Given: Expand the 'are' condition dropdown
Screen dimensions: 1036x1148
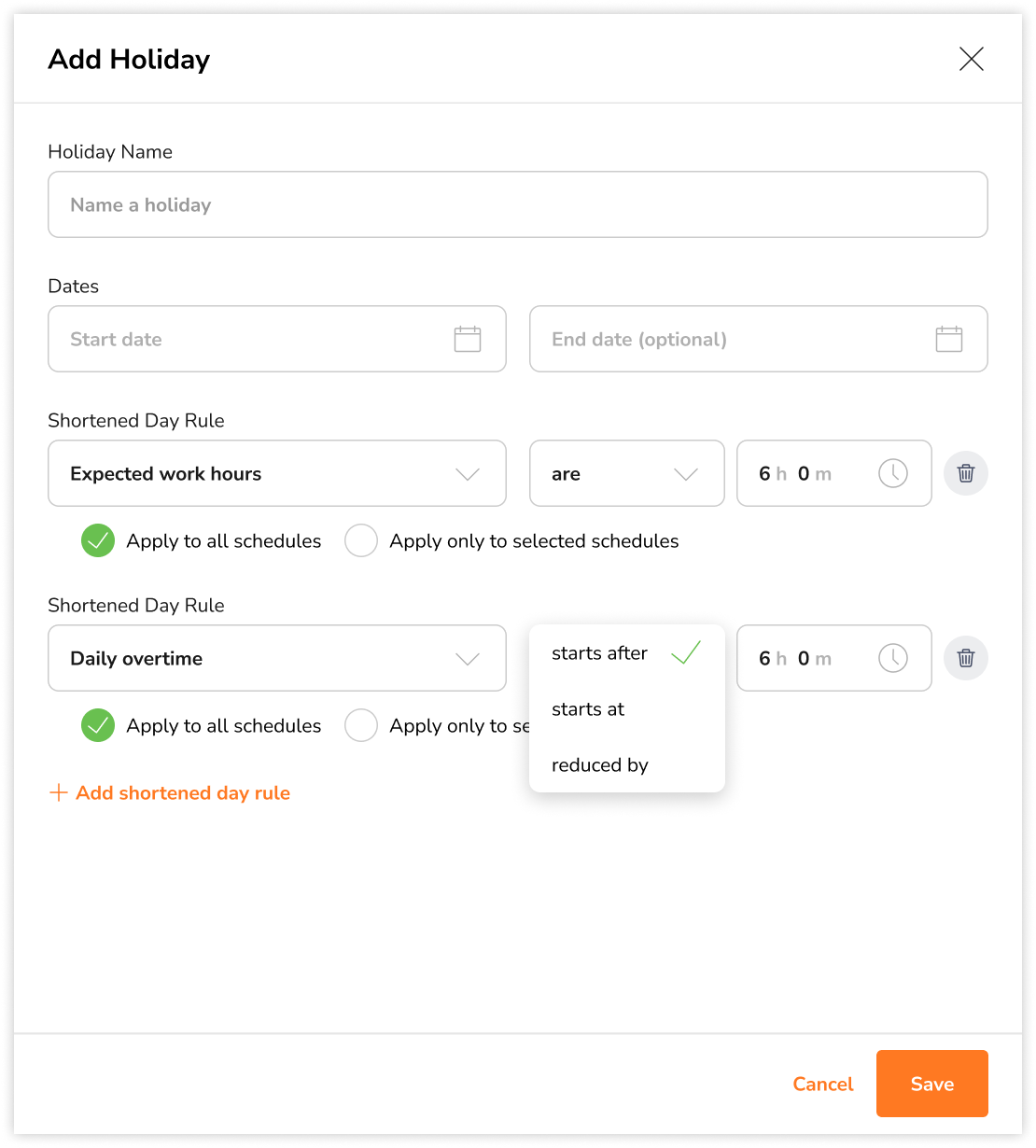Looking at the screenshot, I should tap(626, 473).
